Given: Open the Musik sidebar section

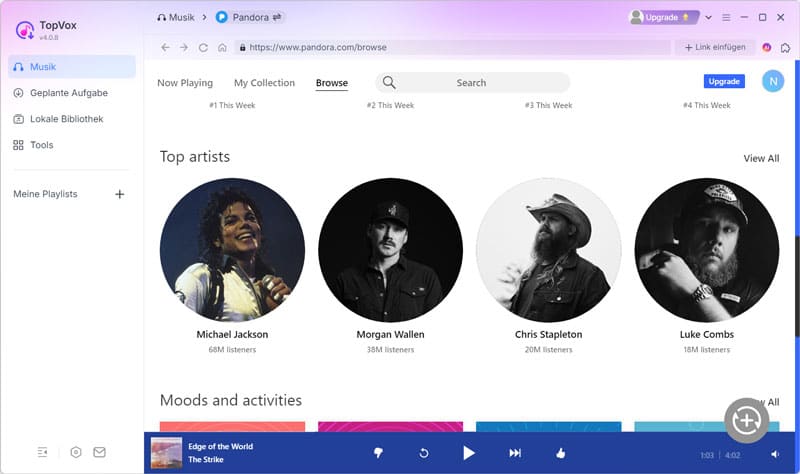Looking at the screenshot, I should tap(71, 67).
